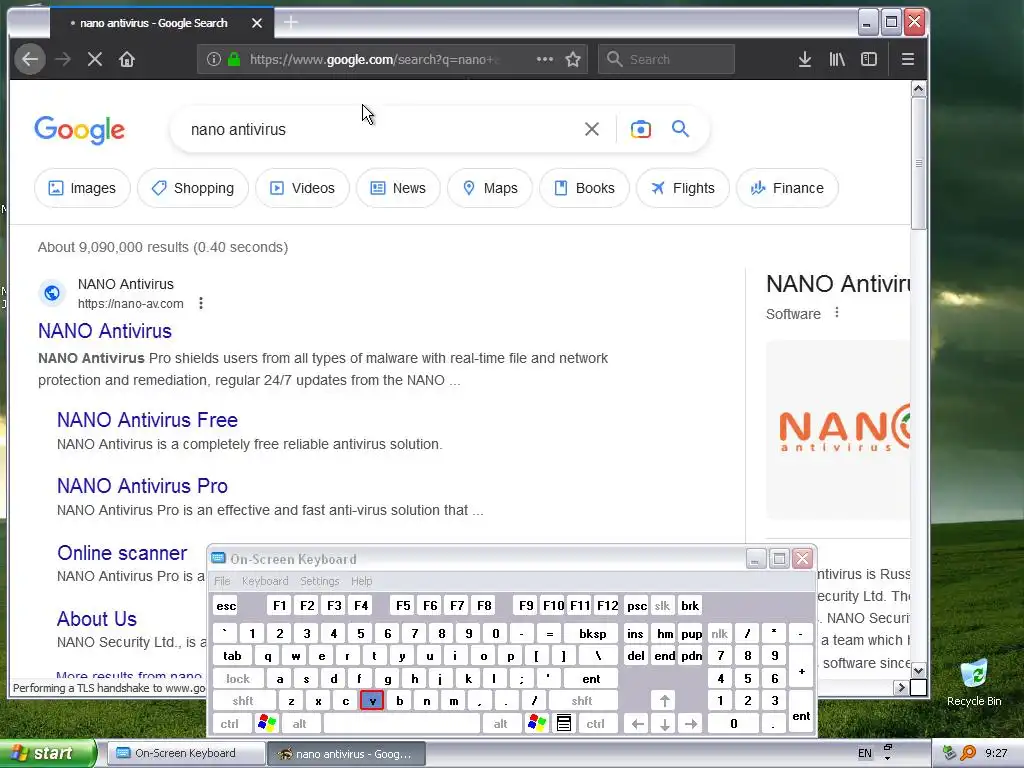
Task: Switch to Shopping search tab
Action: pyautogui.click(x=193, y=188)
